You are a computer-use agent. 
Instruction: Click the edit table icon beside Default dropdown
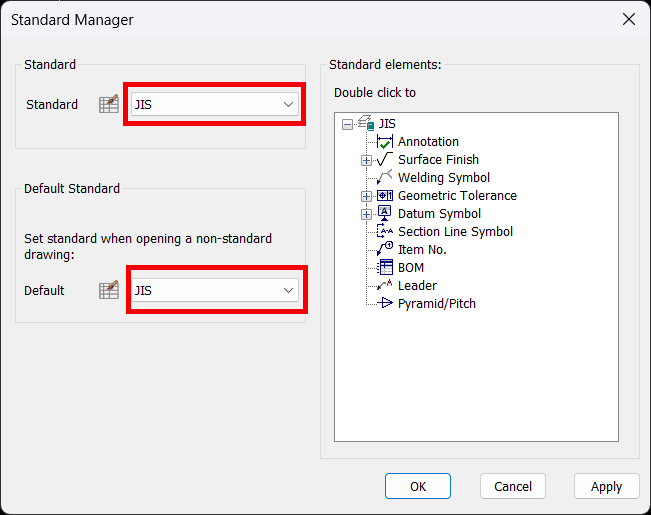click(x=109, y=290)
